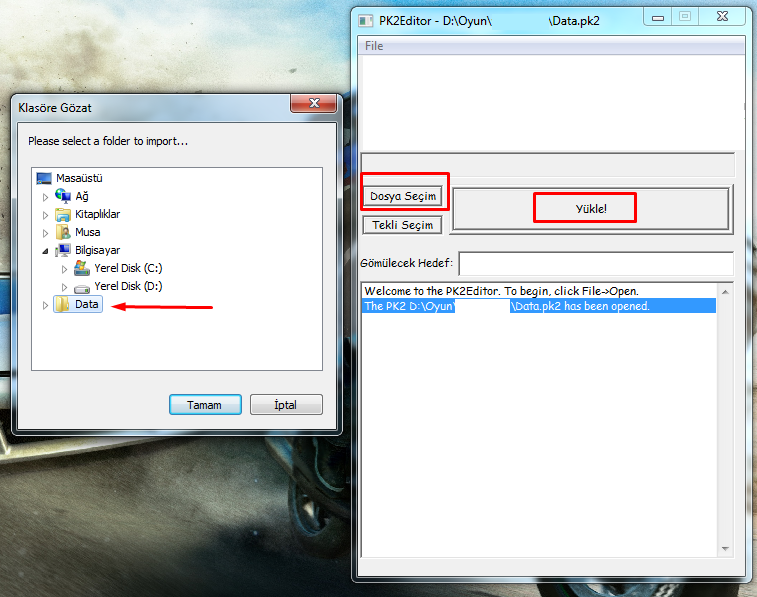Screen dimensions: 757x597
Task: Click the Masaüstü desktop icon
Action: coord(44,179)
